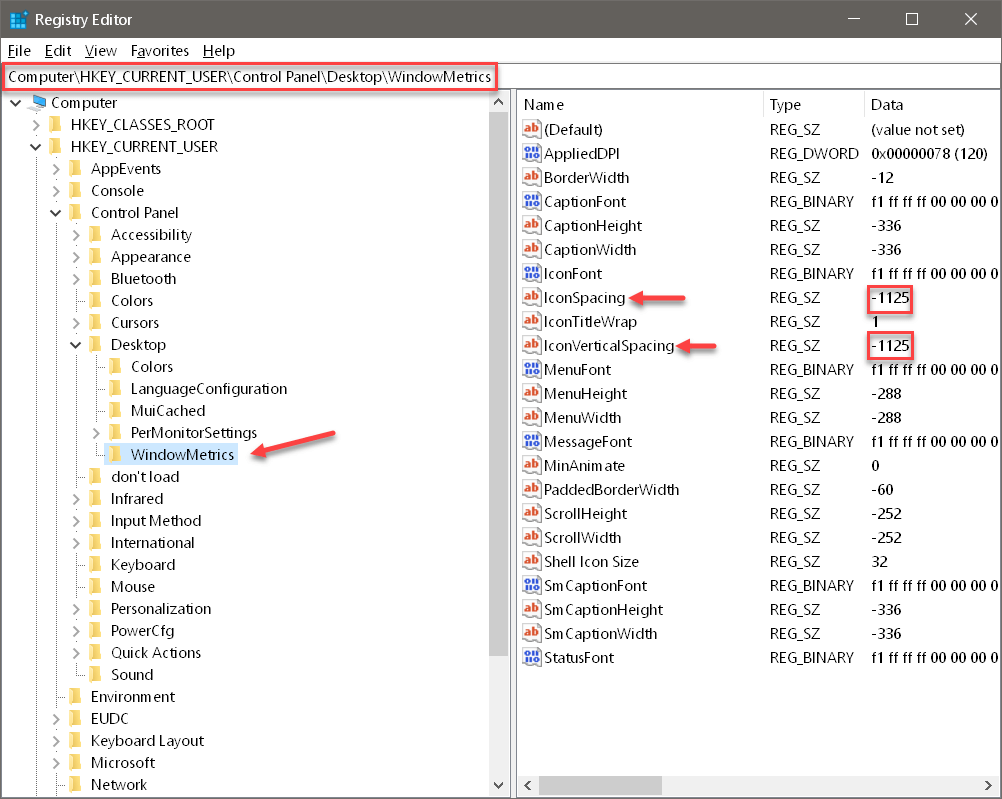Click the Desktop key folder icon
The width and height of the screenshot is (1002, 799).
95,344
